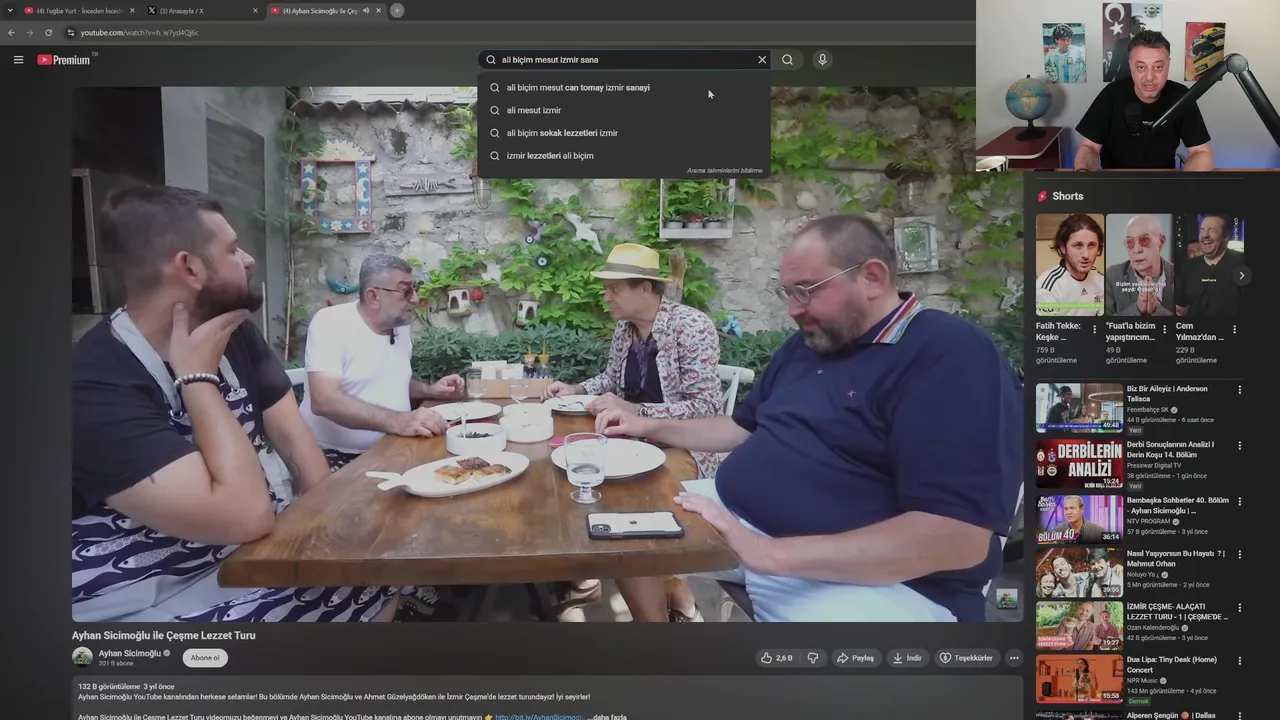1280x720 pixels.
Task: Open Fatih Tekke Short thumbnail
Action: click(x=1070, y=265)
